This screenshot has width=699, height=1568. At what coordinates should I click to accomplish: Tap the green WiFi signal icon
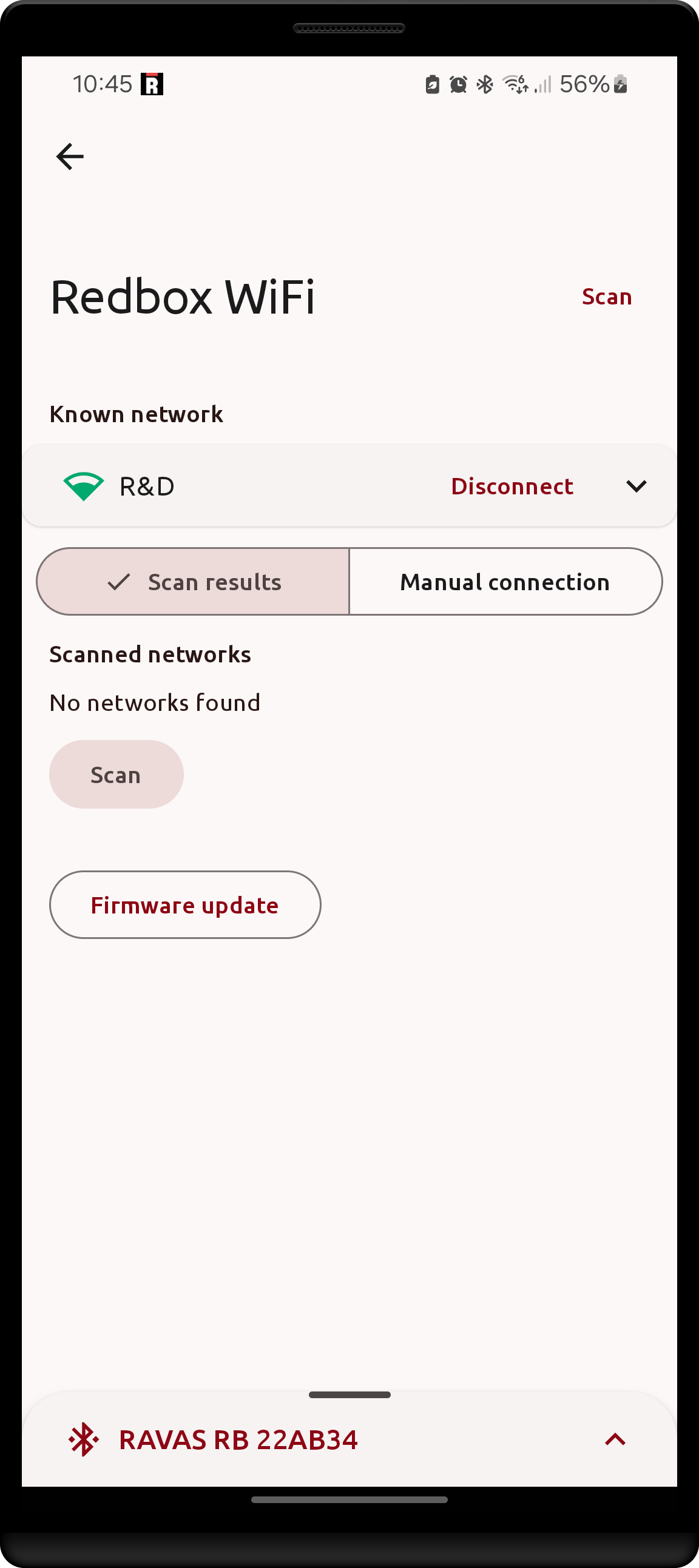(83, 486)
